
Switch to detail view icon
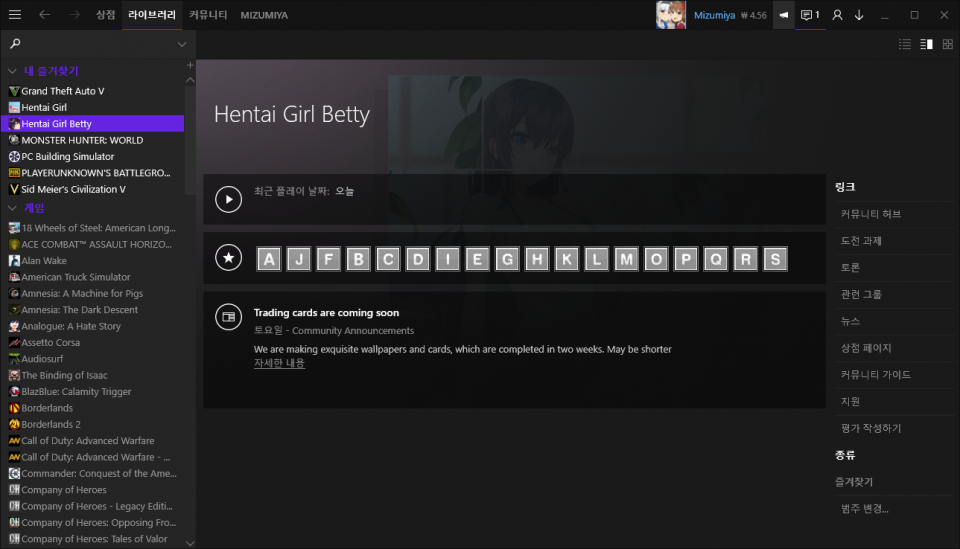[x=926, y=44]
